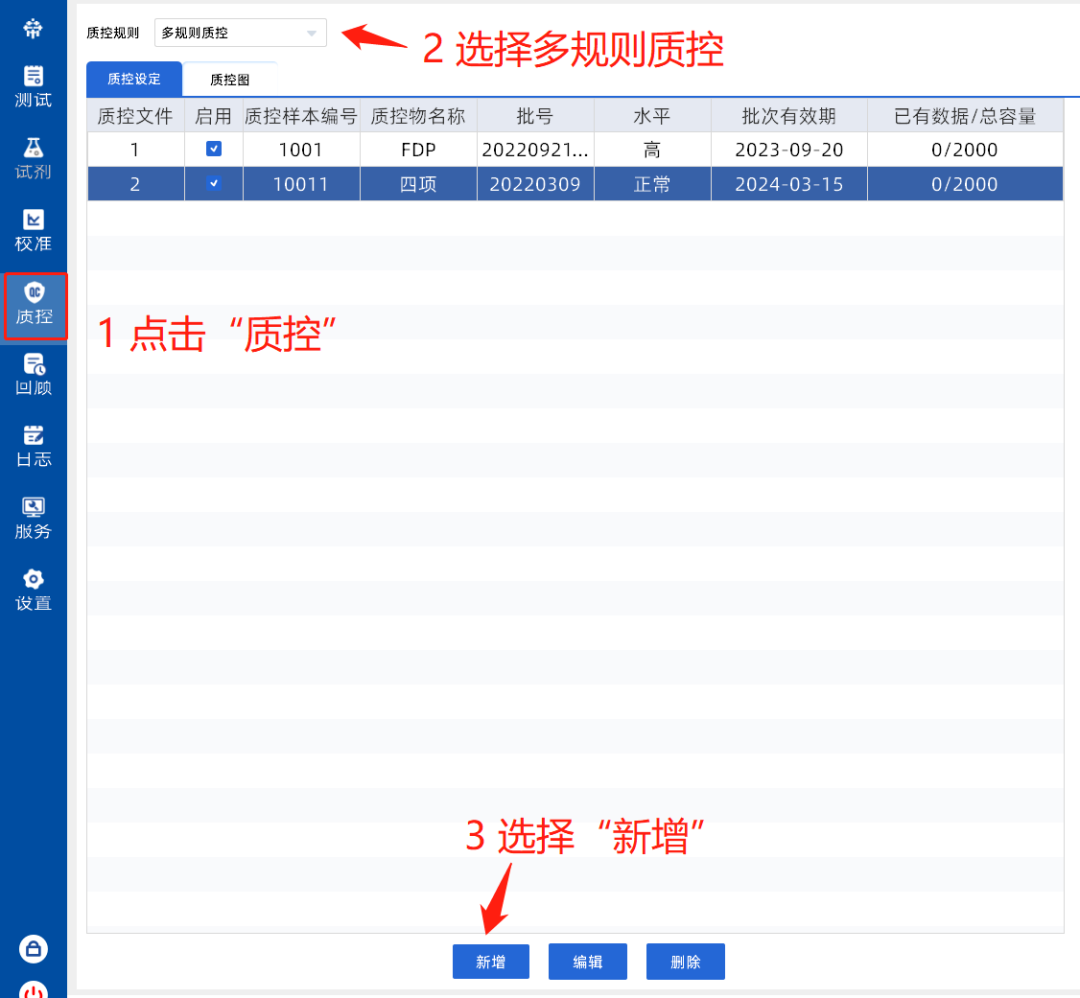Open 设置 (Settings) gear icon

(33, 580)
